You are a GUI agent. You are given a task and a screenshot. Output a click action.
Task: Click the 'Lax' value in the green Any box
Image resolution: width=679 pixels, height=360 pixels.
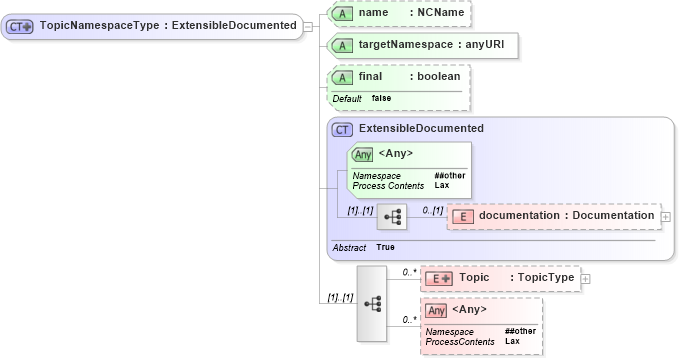pyautogui.click(x=442, y=185)
